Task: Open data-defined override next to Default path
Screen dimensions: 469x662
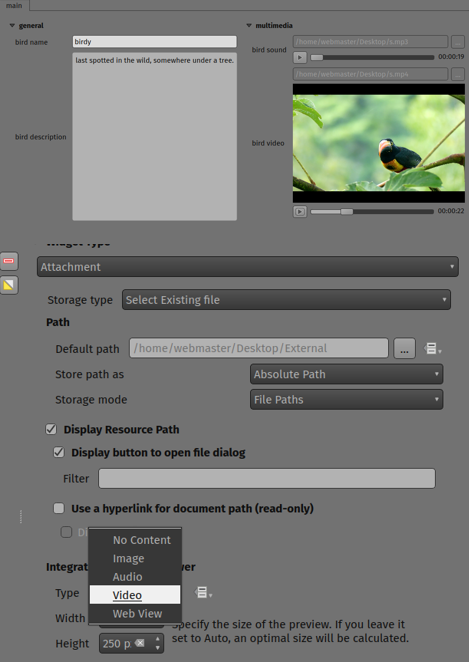Action: 432,349
